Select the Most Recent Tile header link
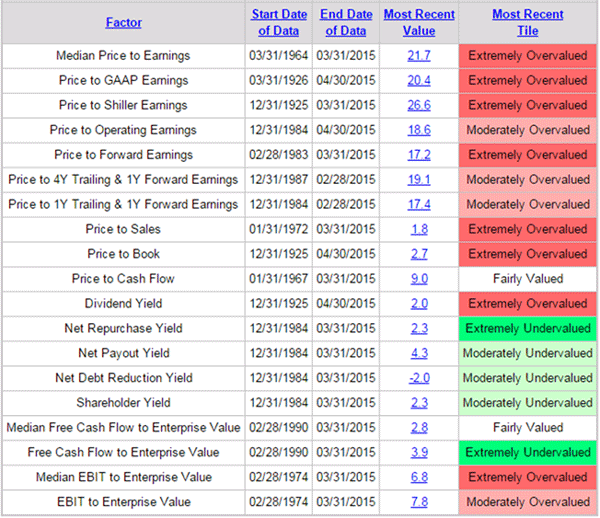Screen dimensions: 600x518 pos(527,22)
